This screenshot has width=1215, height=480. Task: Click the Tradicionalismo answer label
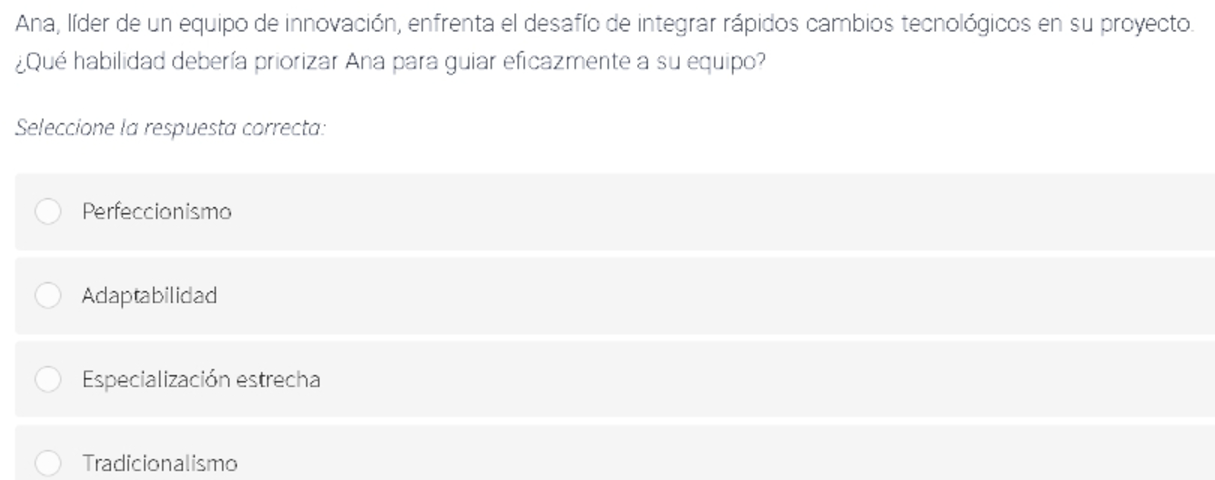(x=160, y=464)
